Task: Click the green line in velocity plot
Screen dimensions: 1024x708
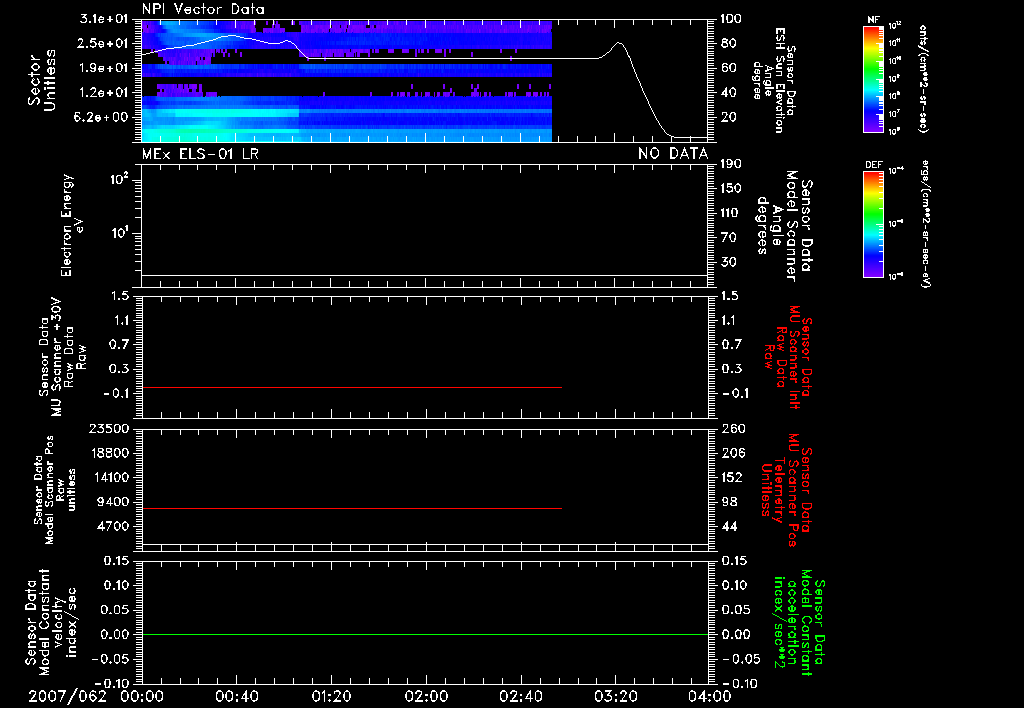Action: [x=424, y=634]
